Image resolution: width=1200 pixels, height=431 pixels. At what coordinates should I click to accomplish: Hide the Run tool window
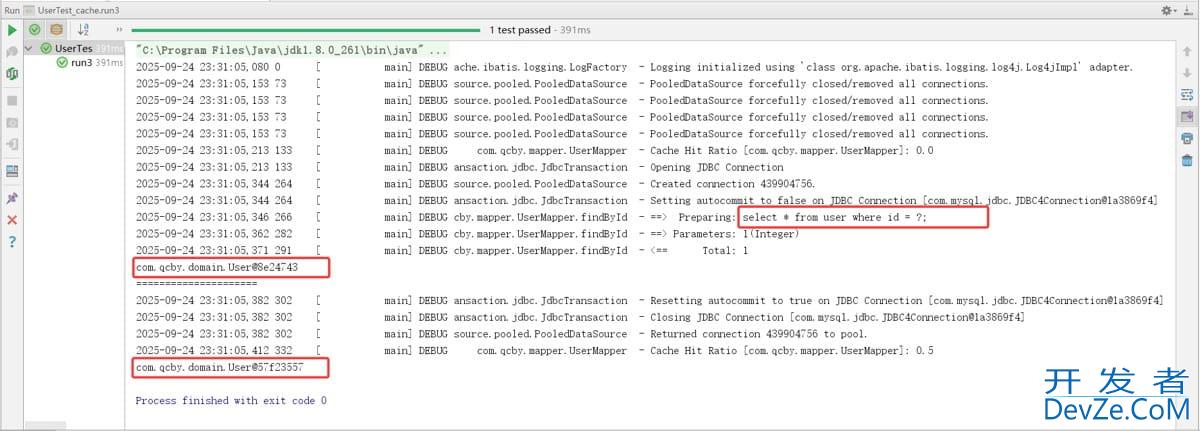(x=1188, y=9)
